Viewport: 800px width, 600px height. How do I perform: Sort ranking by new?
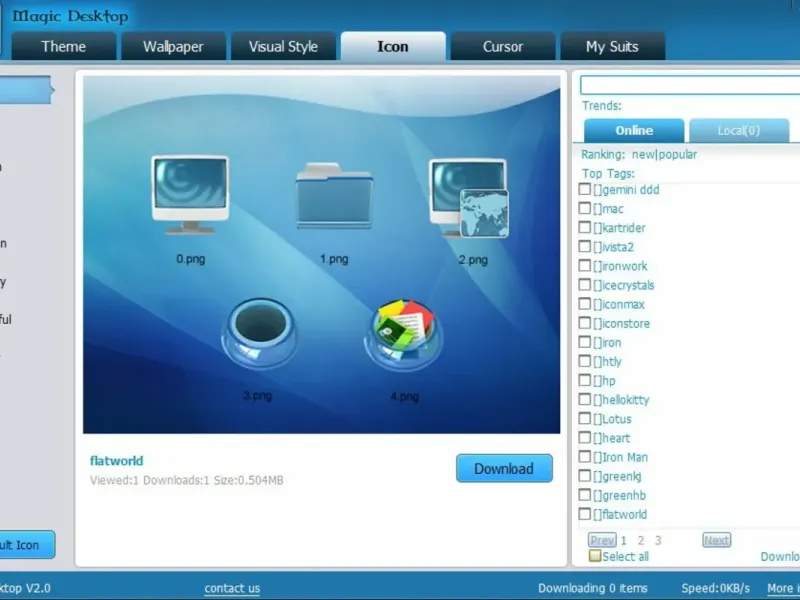643,155
